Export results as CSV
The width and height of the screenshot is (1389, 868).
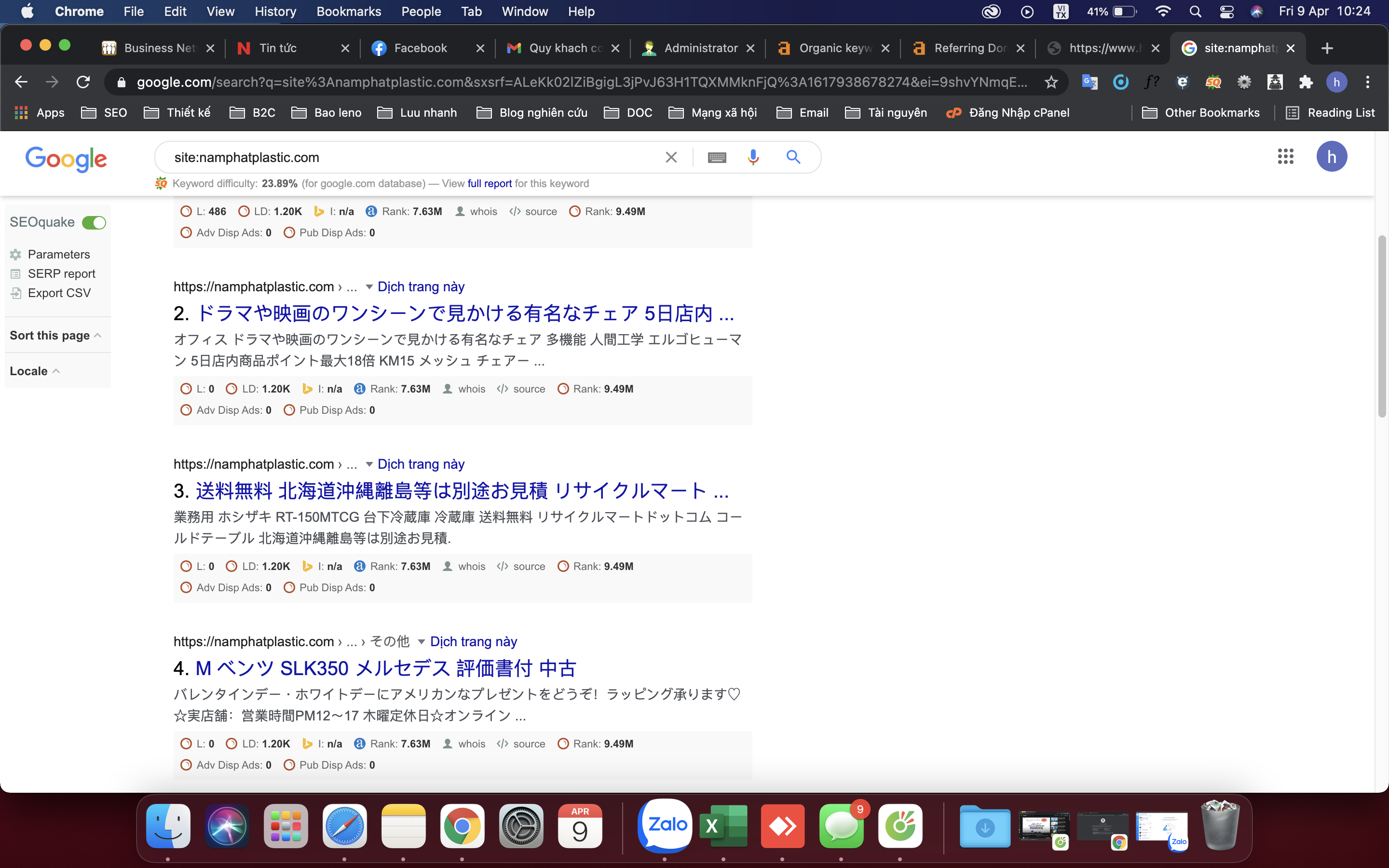(59, 293)
